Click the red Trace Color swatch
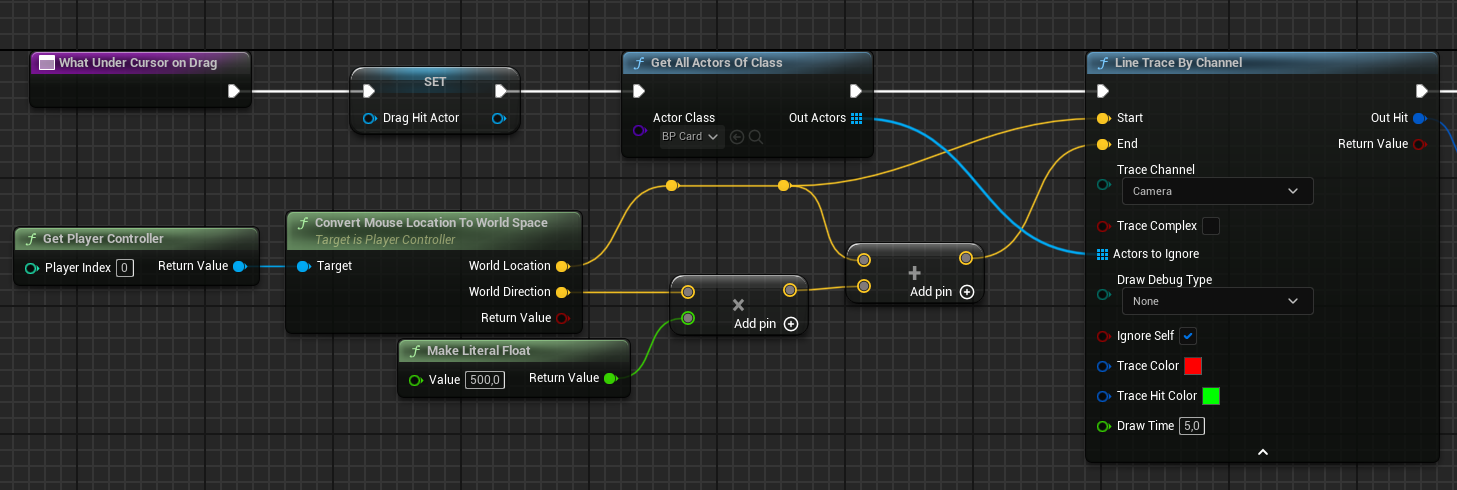The image size is (1457, 490). point(1192,366)
